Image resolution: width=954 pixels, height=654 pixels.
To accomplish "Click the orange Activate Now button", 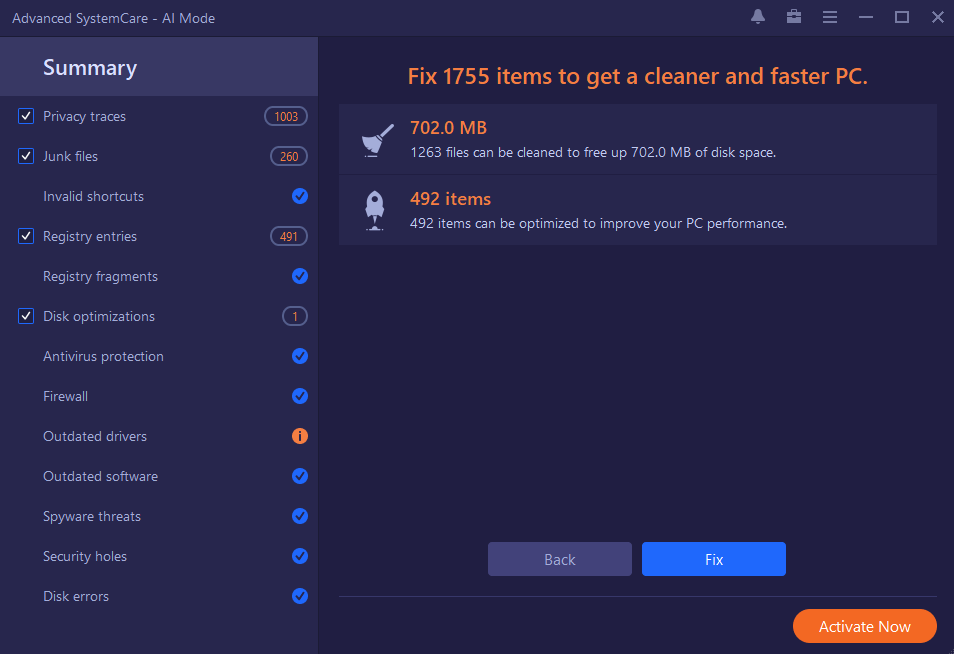I will pyautogui.click(x=865, y=626).
